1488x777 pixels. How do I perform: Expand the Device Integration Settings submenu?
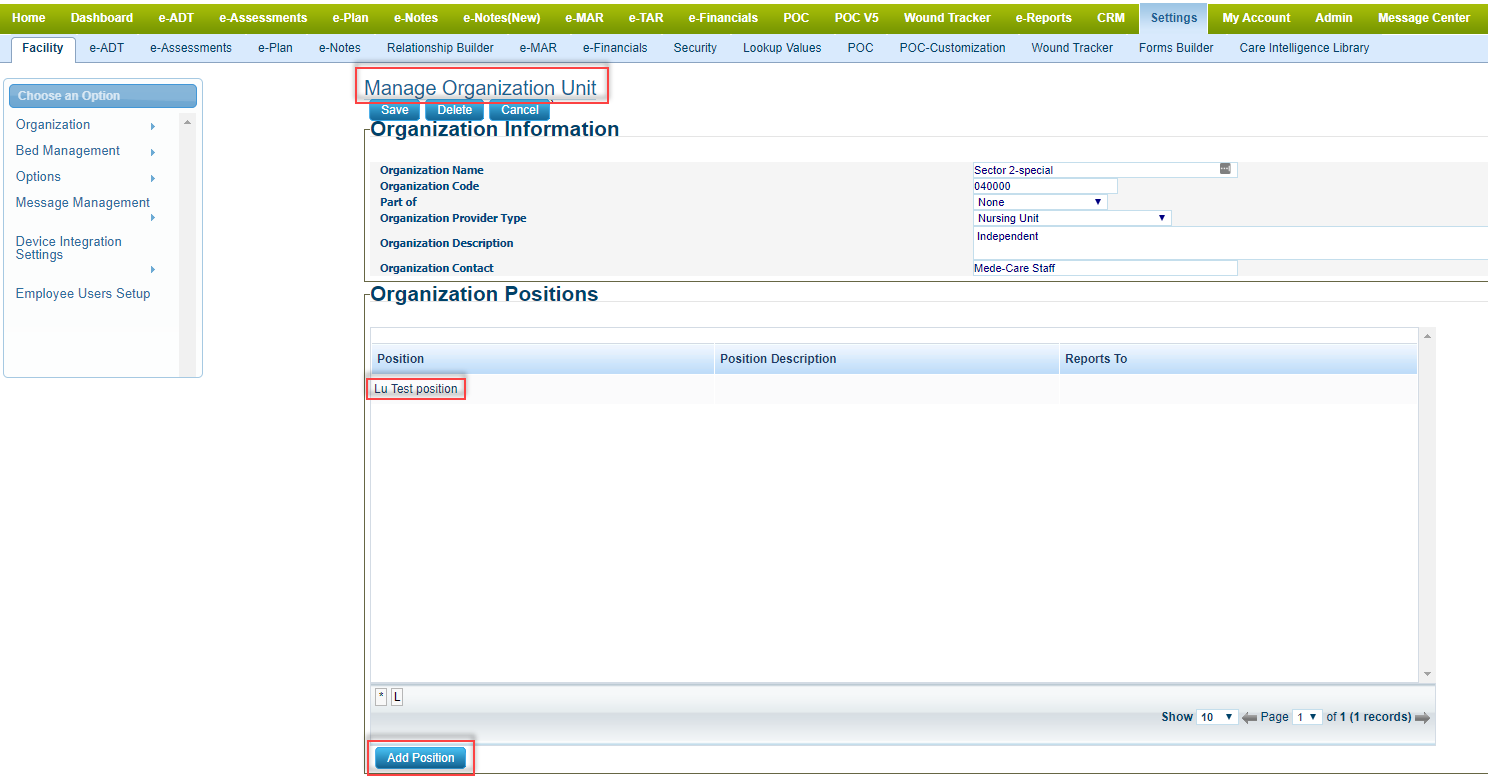coord(152,269)
